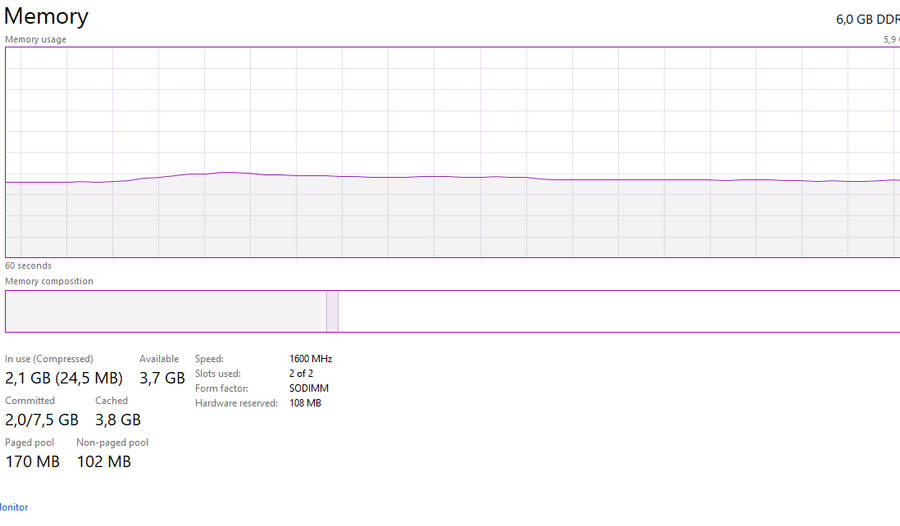Click the Speed value 1600 MHz

(310, 359)
